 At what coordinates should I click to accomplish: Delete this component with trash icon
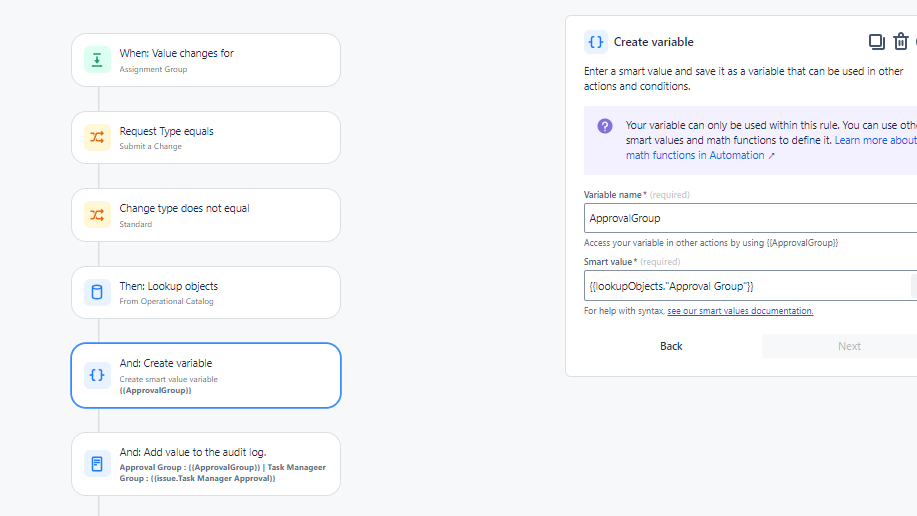click(x=901, y=42)
